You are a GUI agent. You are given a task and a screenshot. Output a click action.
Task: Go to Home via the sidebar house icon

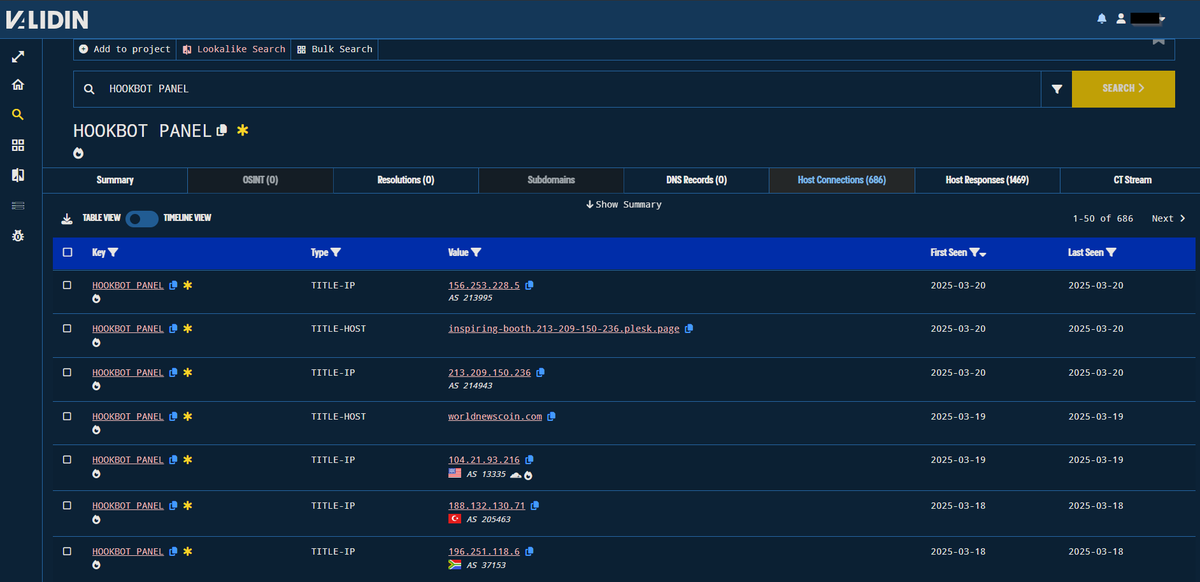(18, 85)
